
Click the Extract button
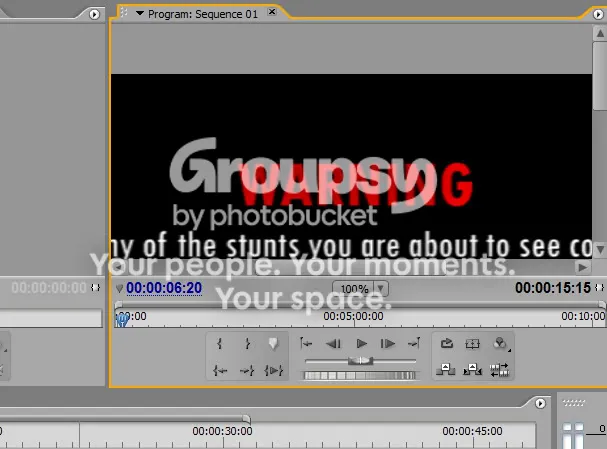472,370
